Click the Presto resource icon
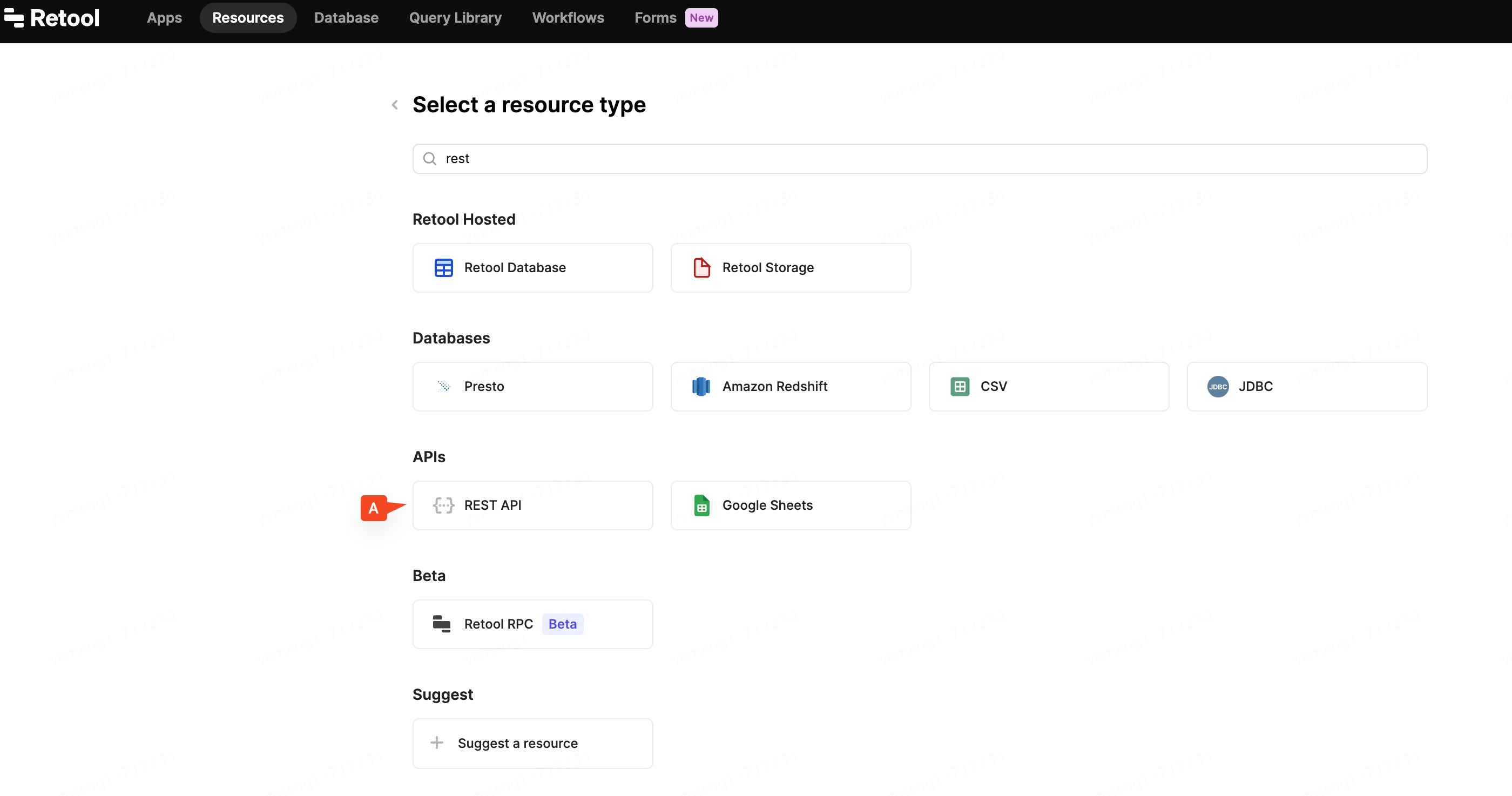 pyautogui.click(x=443, y=386)
